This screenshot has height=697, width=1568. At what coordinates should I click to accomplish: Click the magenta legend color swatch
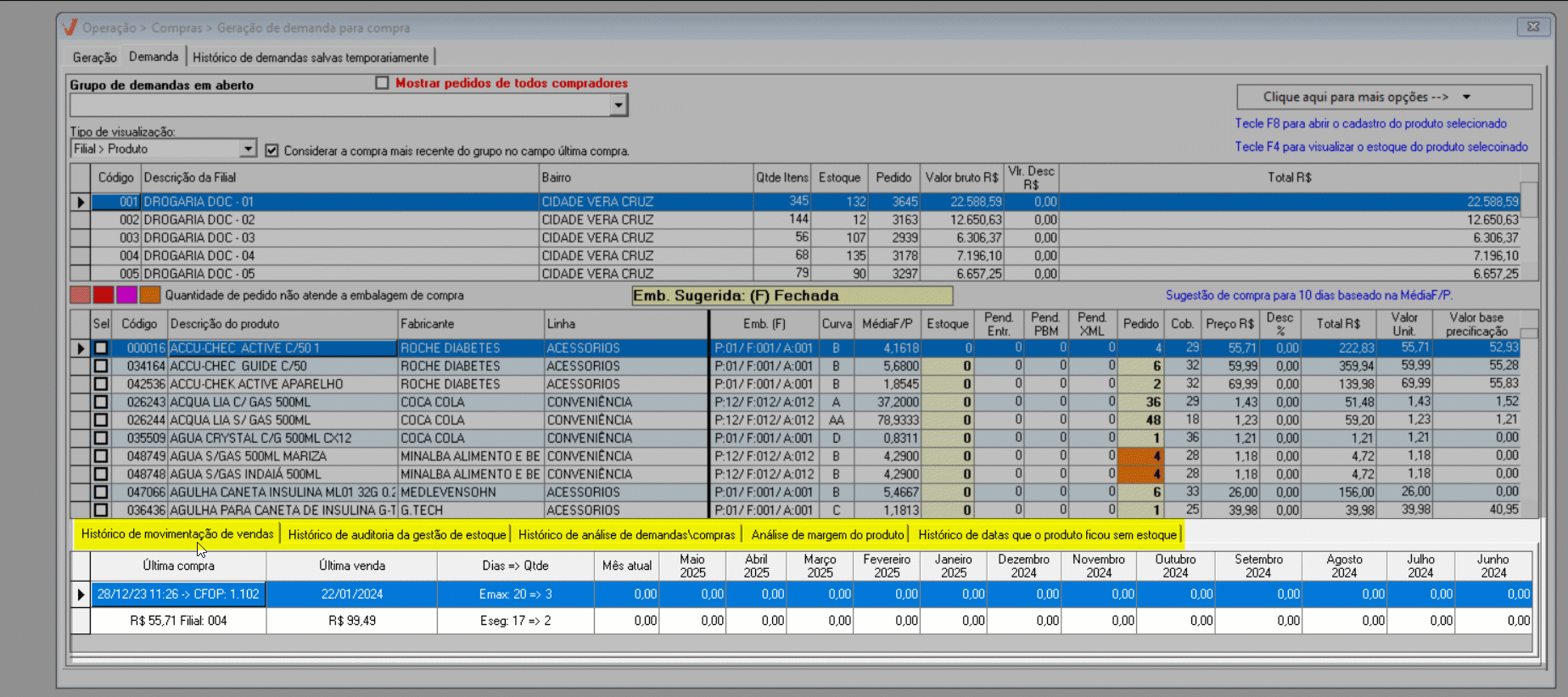[126, 295]
